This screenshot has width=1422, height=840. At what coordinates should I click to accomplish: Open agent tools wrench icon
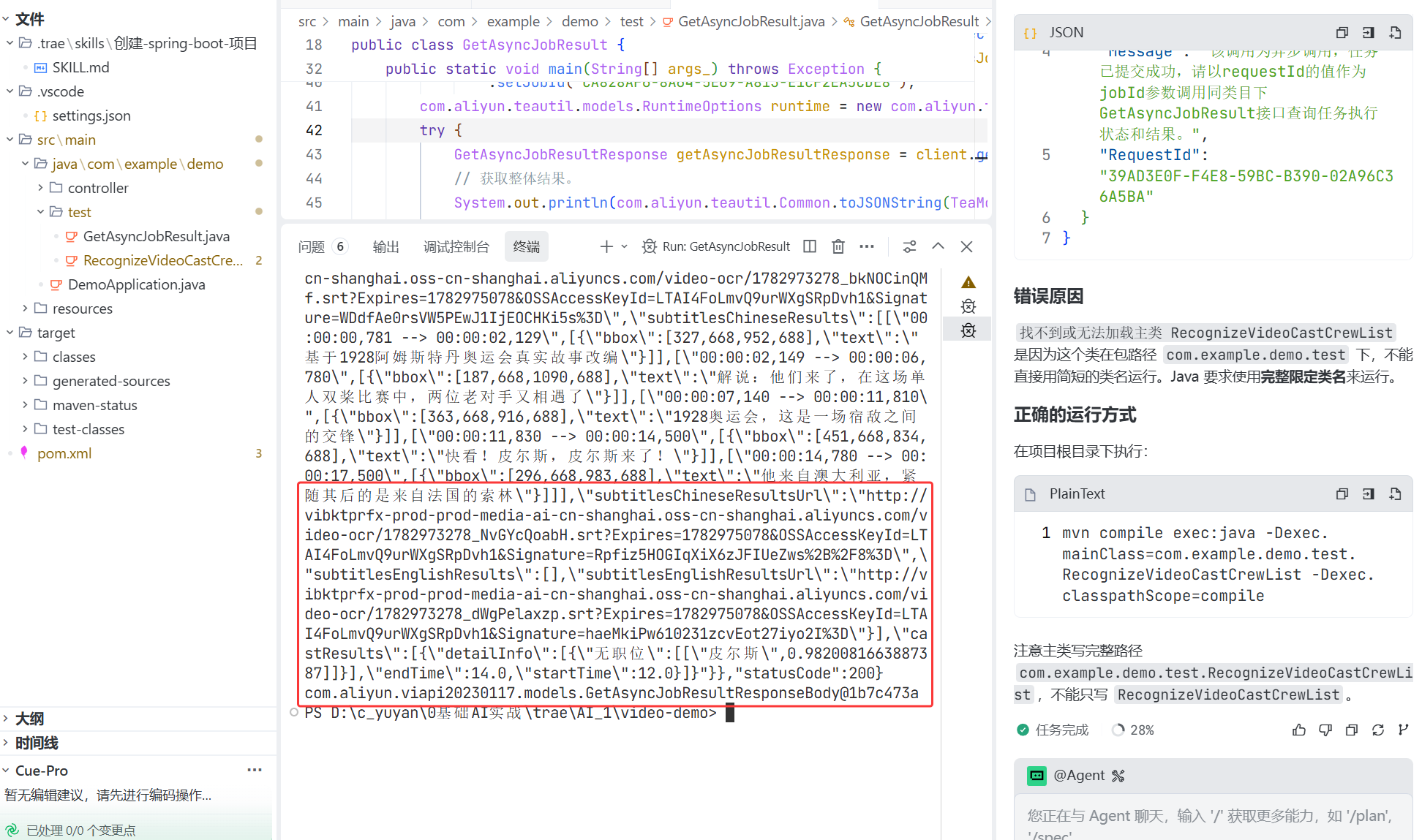pos(1118,776)
